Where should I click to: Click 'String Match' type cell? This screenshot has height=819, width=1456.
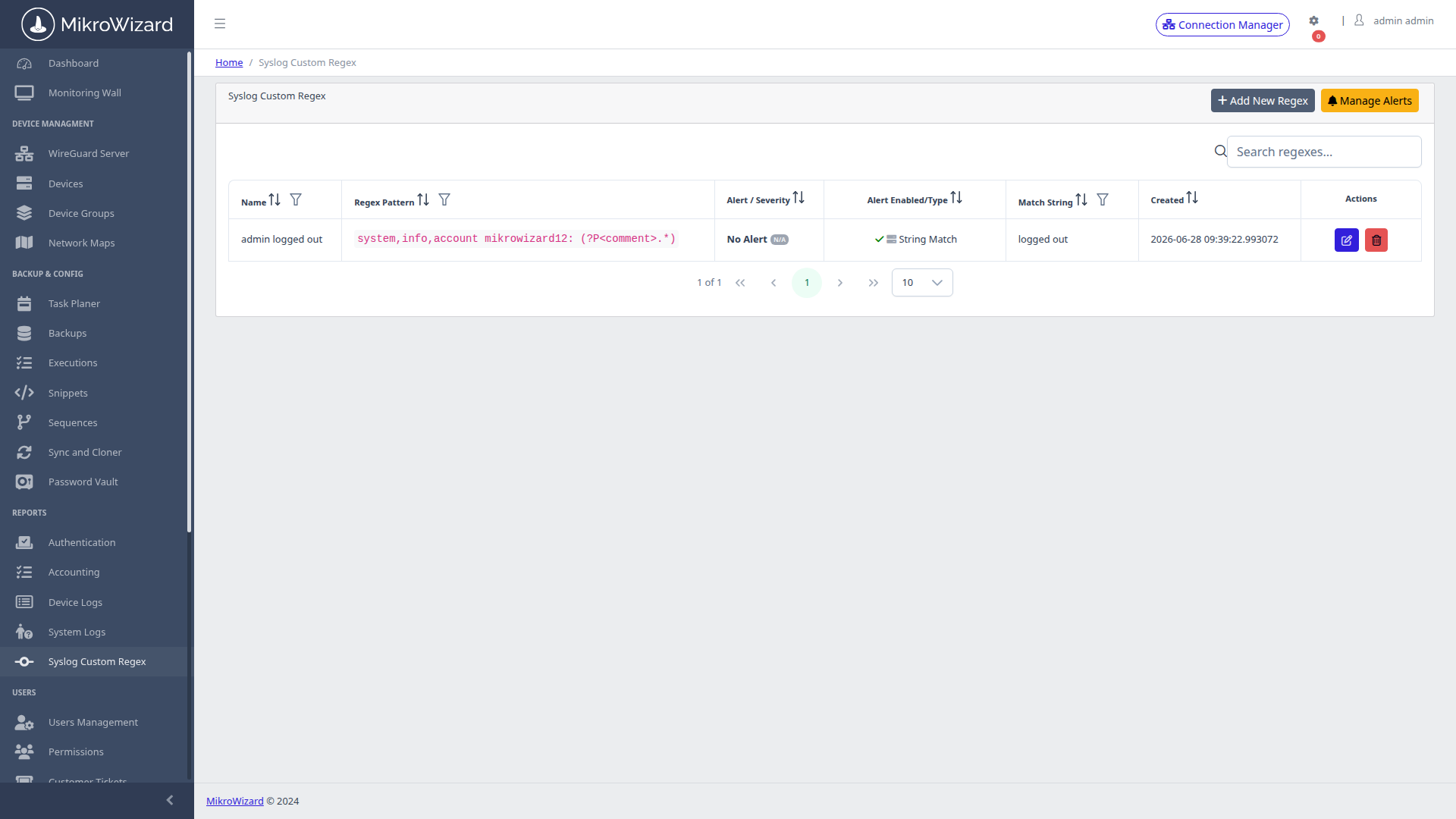pyautogui.click(x=915, y=240)
